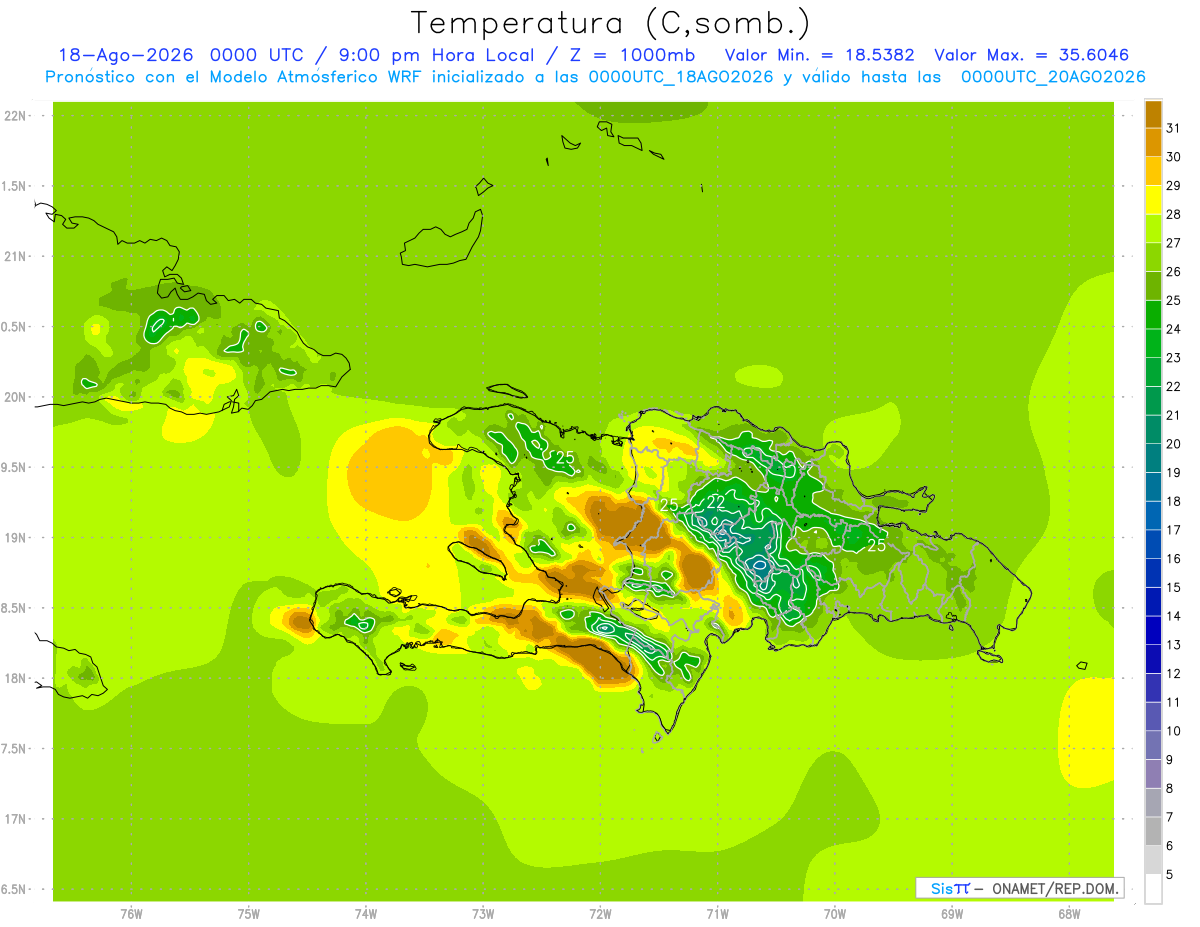Image resolution: width=1200 pixels, height=927 pixels.
Task: Click the '74W' longitude label
Action: tap(366, 914)
